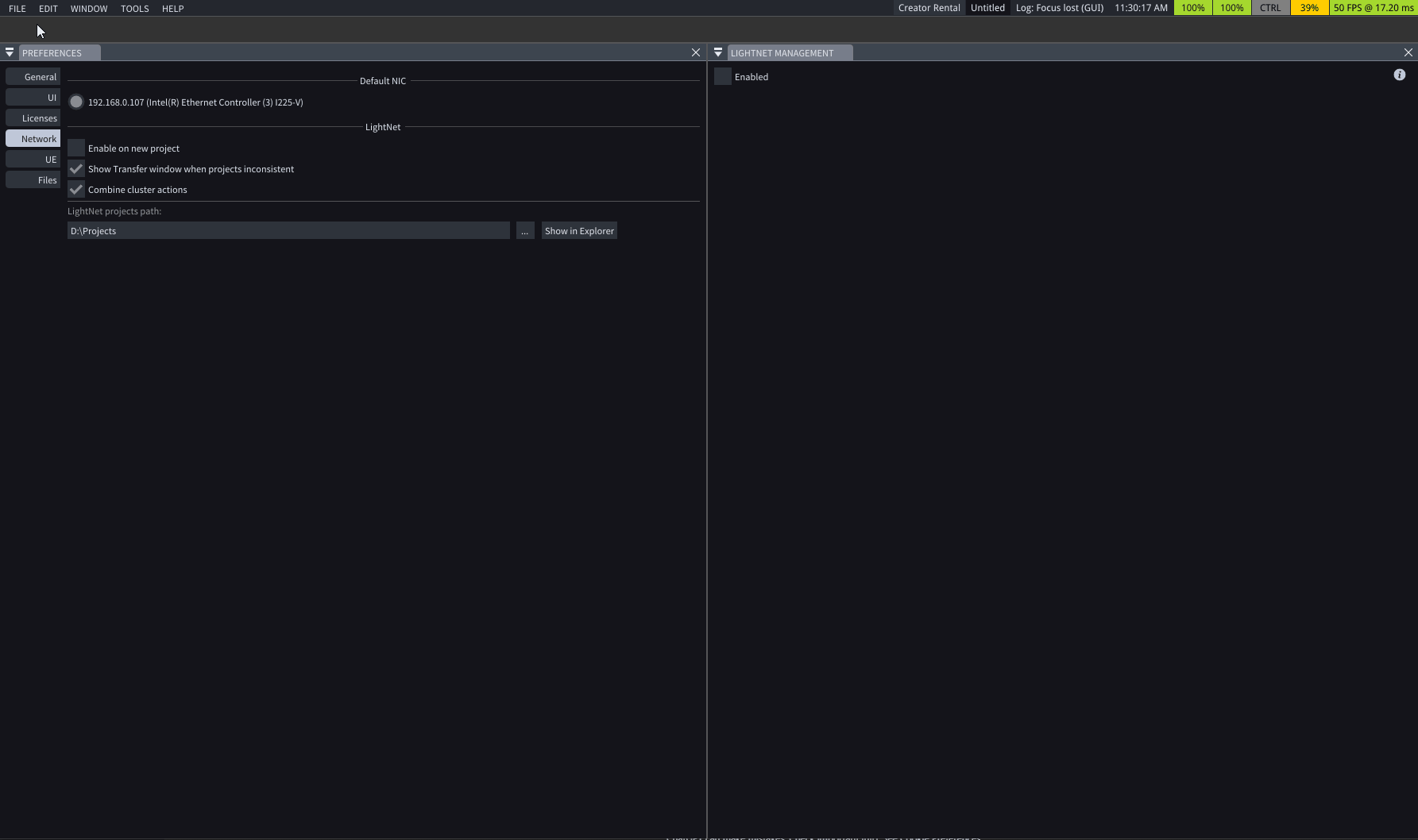Open the Preferences panel dropdown arrow

pyautogui.click(x=10, y=52)
